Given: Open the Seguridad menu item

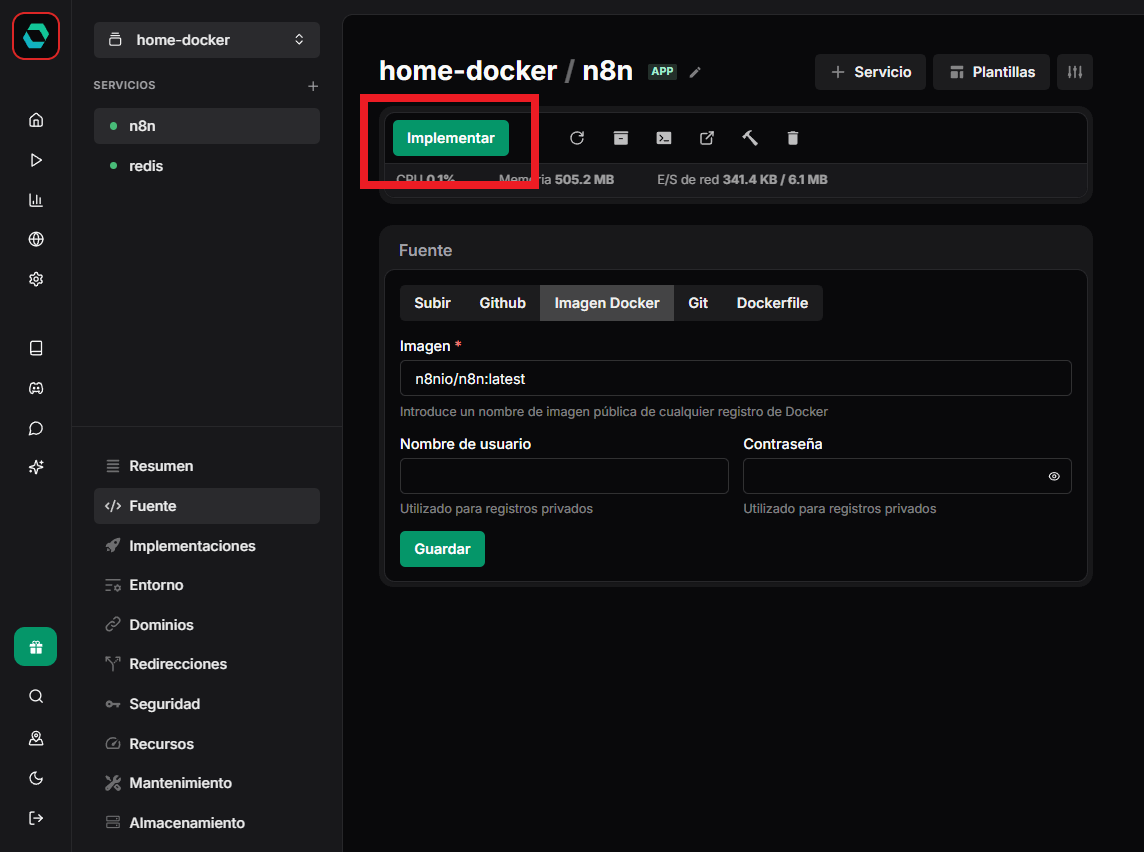Looking at the screenshot, I should 207,704.
